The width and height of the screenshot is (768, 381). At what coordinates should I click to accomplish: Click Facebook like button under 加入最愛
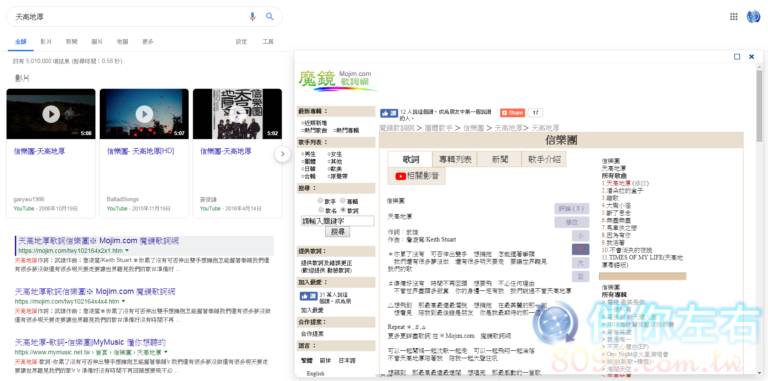click(x=308, y=296)
